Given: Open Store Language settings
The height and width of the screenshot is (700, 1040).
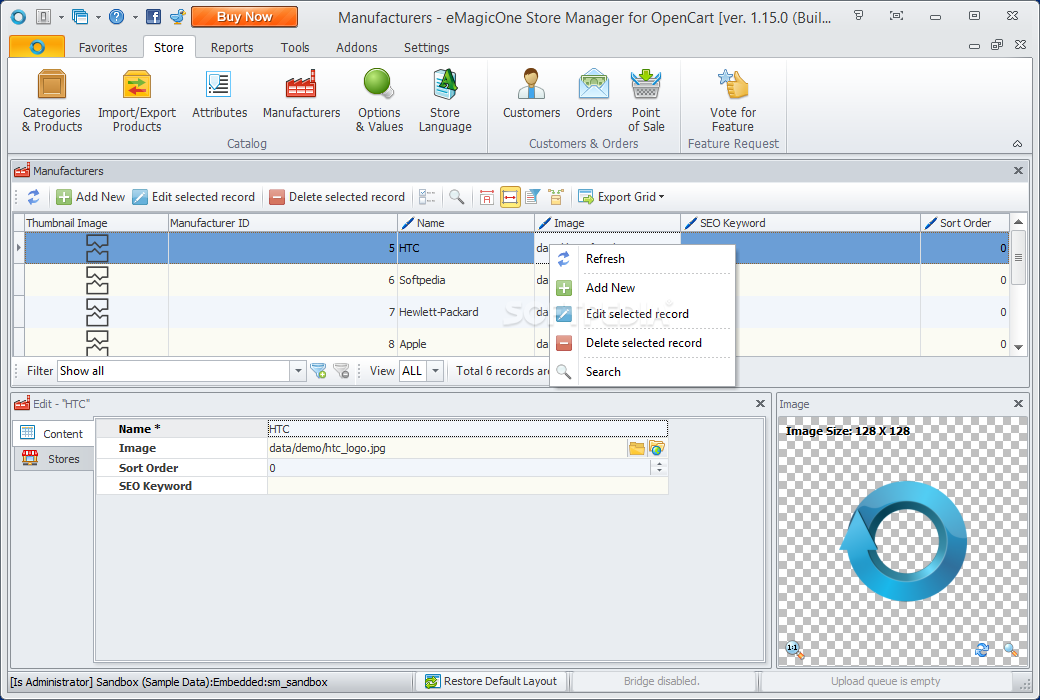Looking at the screenshot, I should coord(445,101).
